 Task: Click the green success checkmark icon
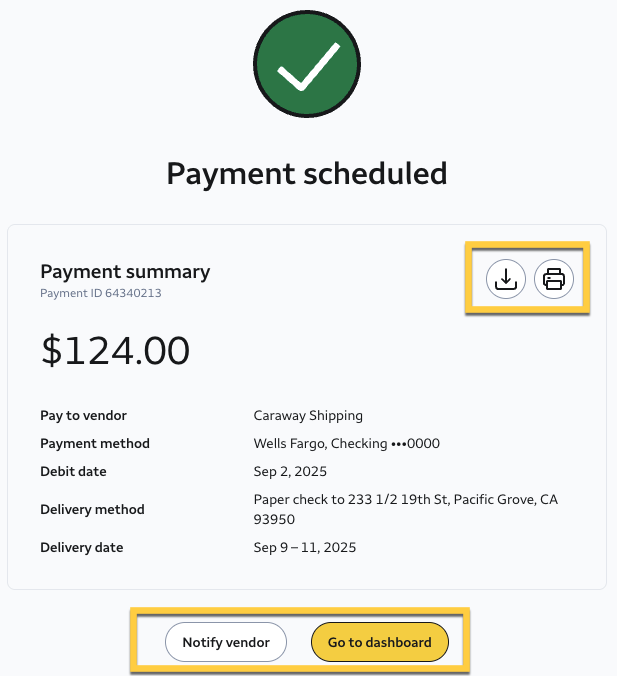click(x=306, y=71)
